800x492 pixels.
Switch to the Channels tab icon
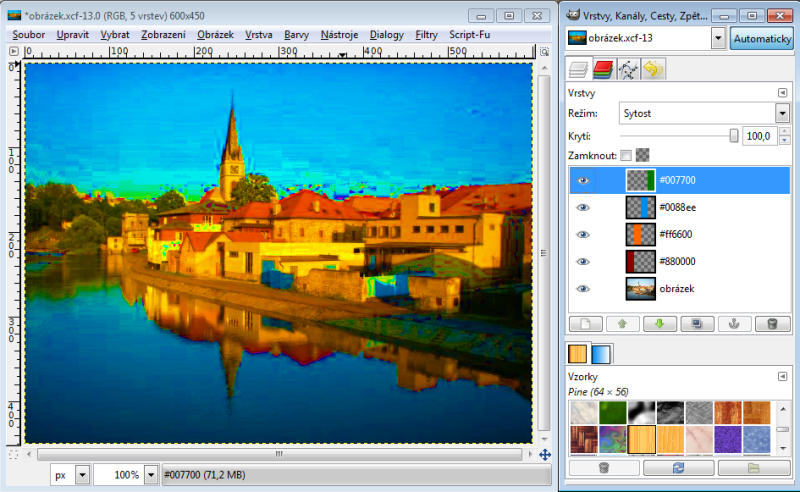click(603, 69)
